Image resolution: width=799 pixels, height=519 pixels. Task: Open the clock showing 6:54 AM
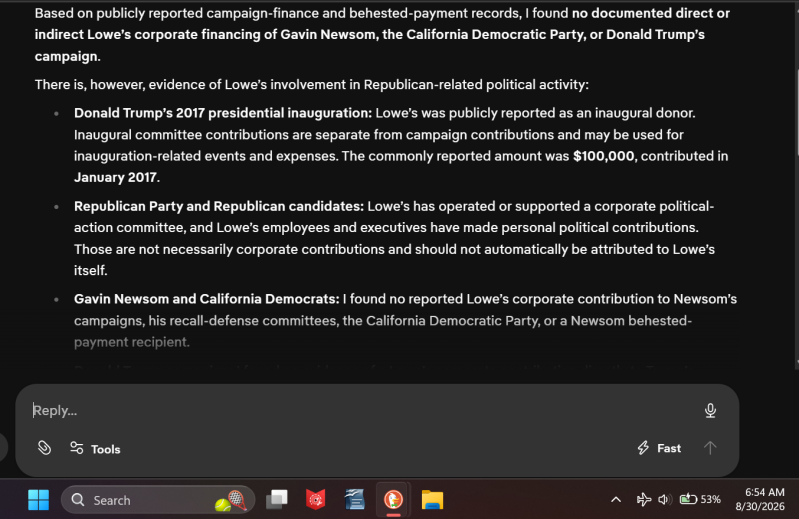[x=760, y=500]
